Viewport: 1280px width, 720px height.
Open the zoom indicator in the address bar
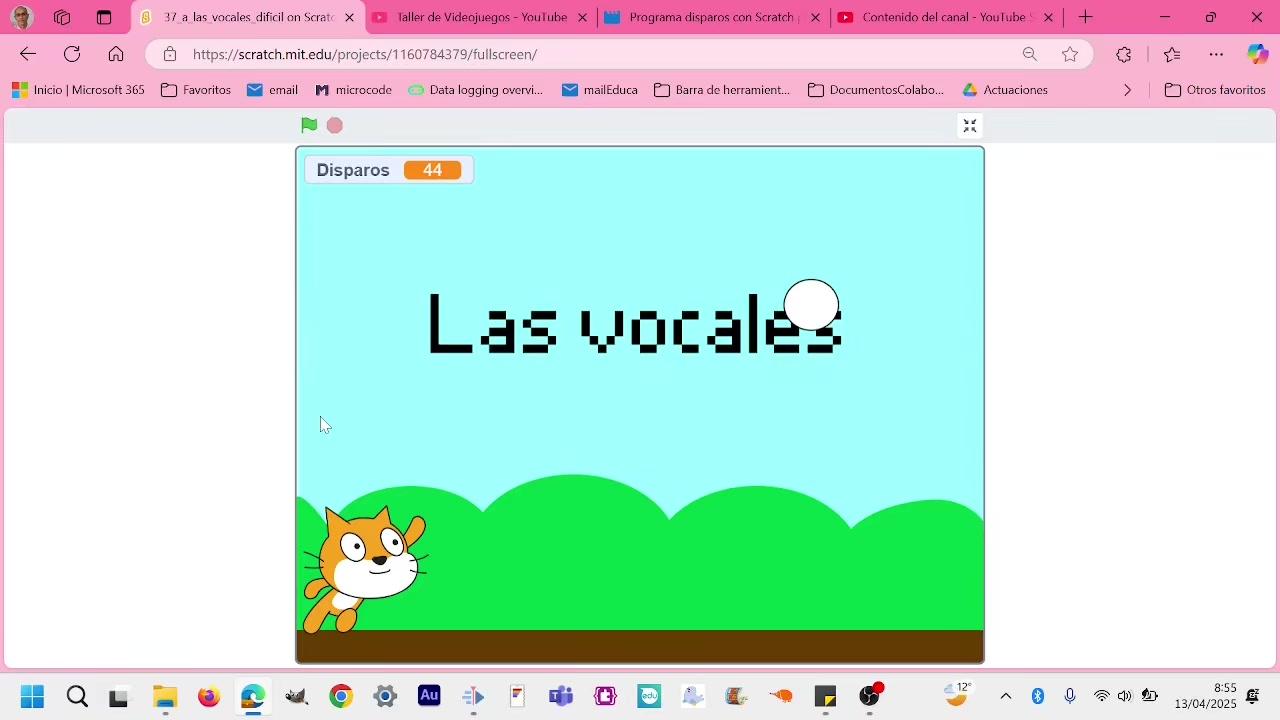(x=1030, y=54)
